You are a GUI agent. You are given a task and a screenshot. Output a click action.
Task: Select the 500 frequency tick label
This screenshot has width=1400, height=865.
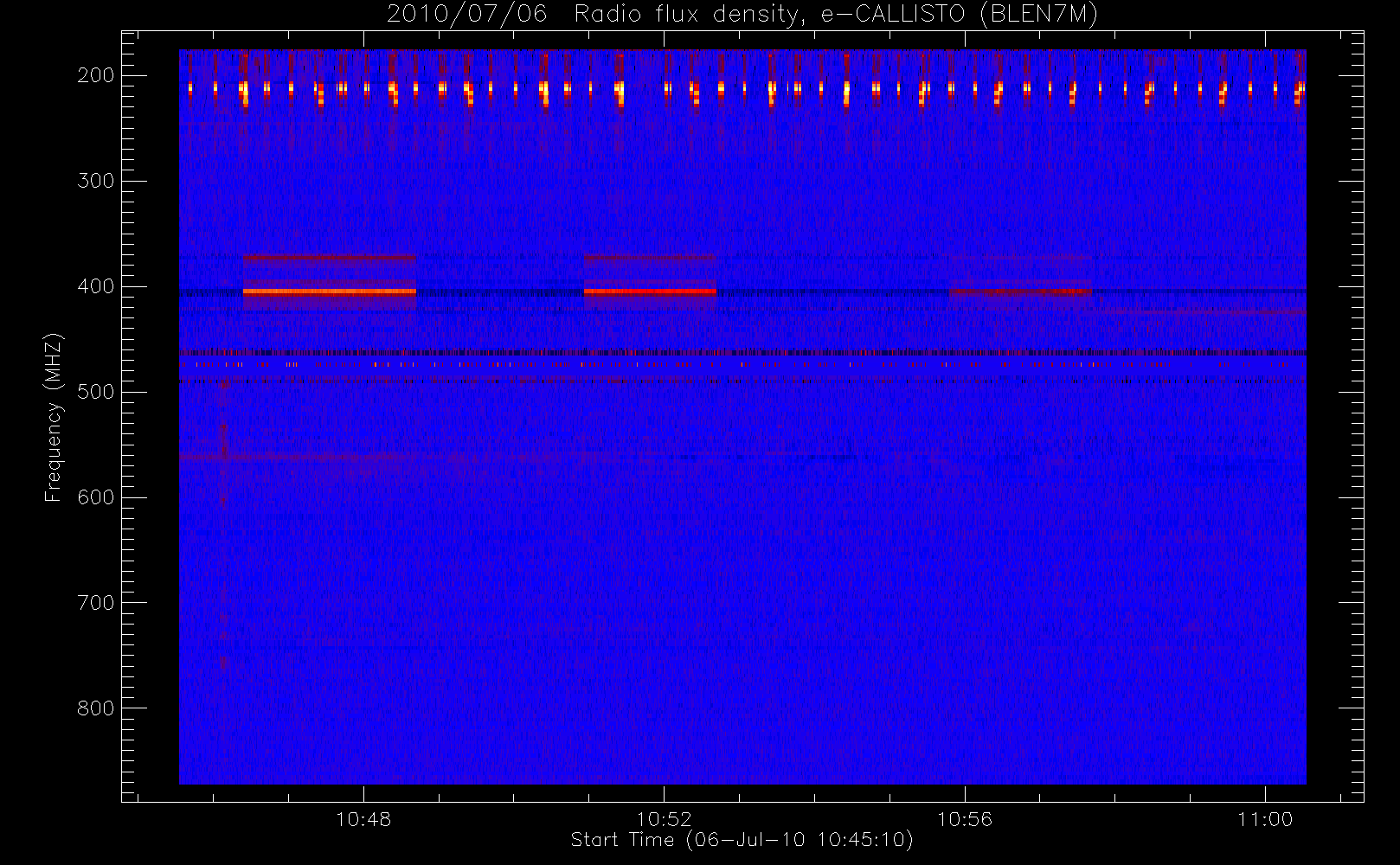[x=96, y=392]
